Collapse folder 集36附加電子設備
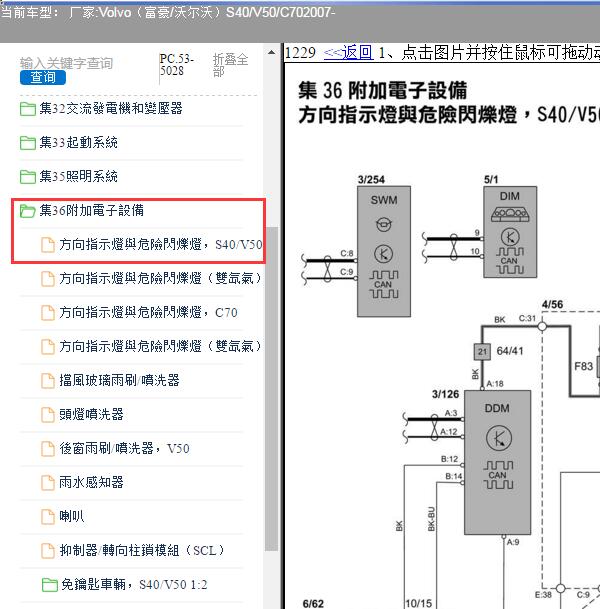Screen dimensions: 600x609 click(x=92, y=211)
